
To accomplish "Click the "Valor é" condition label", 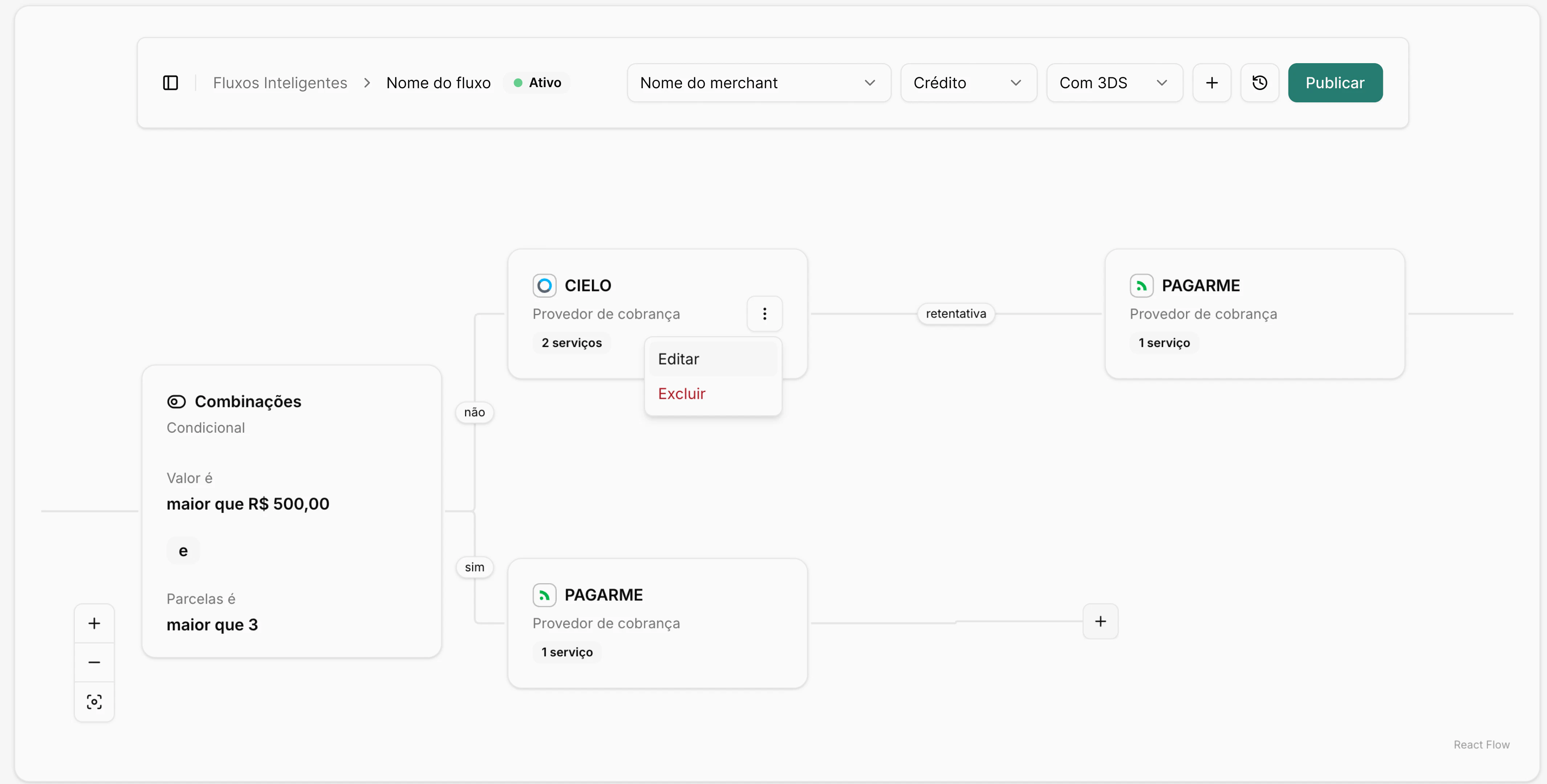I will tap(190, 478).
